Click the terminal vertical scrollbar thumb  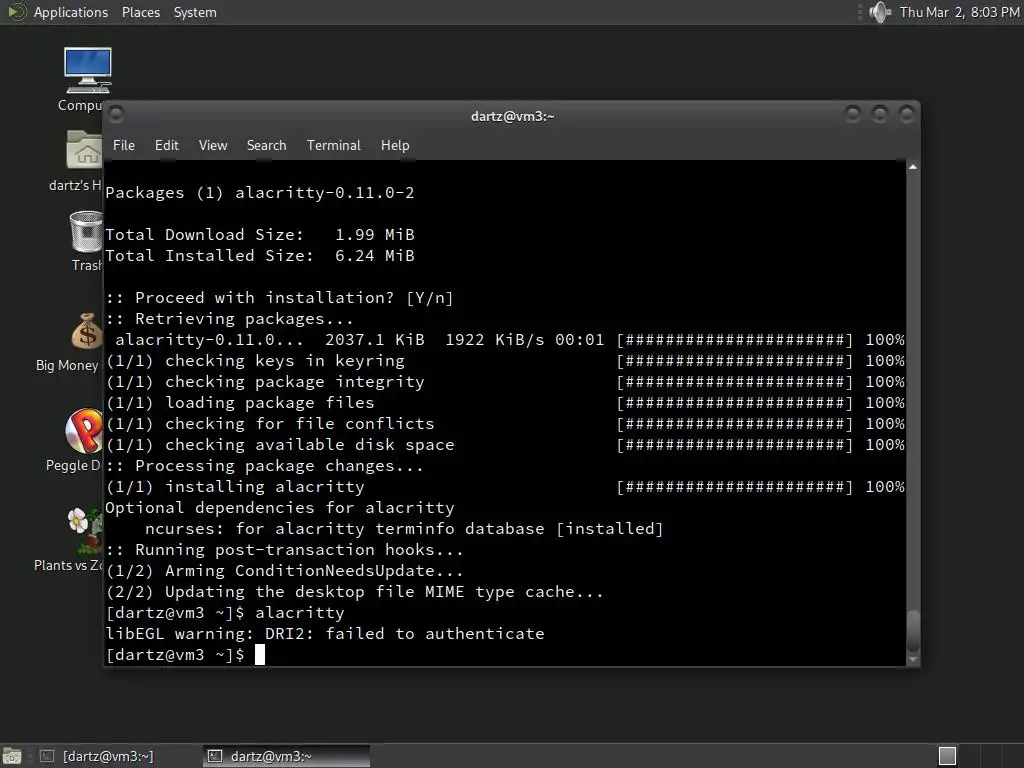click(913, 631)
